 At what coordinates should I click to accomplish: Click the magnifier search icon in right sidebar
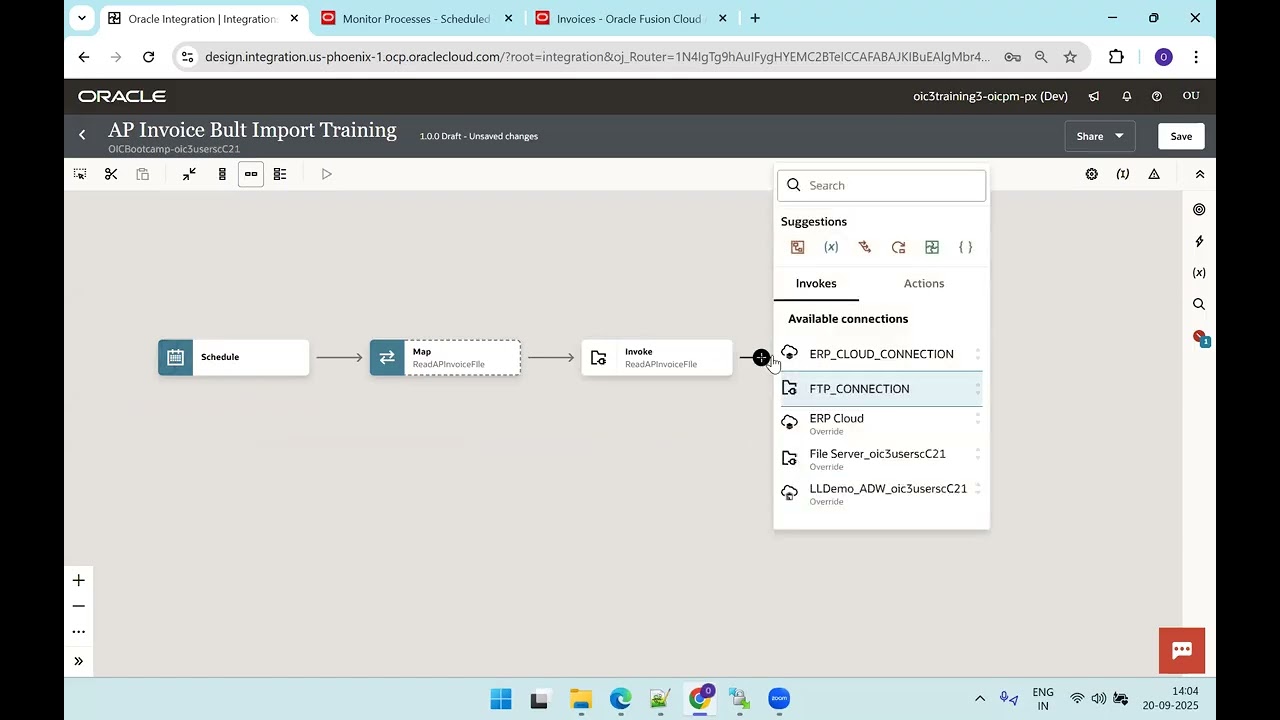click(x=1199, y=304)
